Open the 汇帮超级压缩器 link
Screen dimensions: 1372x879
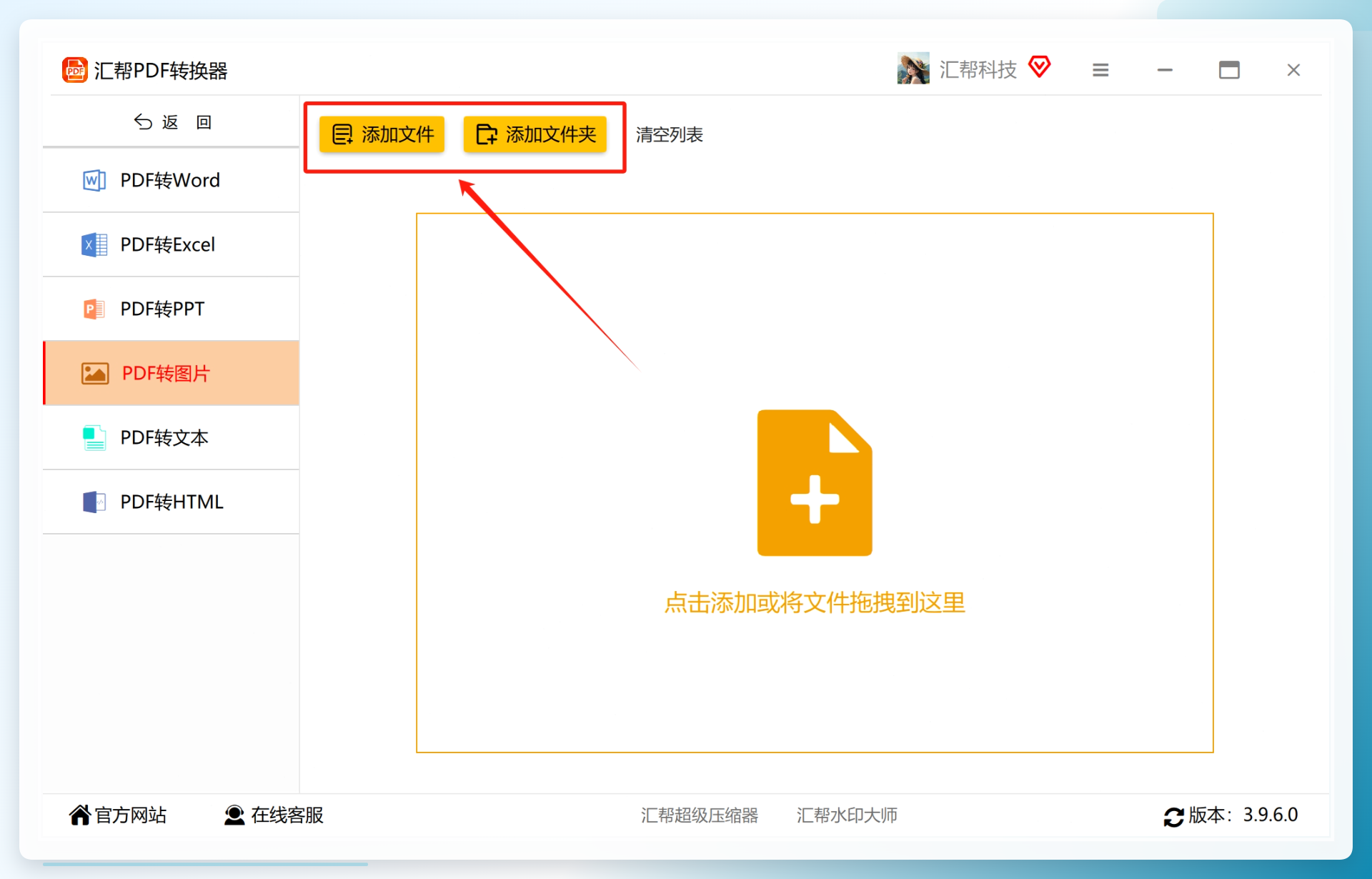700,815
